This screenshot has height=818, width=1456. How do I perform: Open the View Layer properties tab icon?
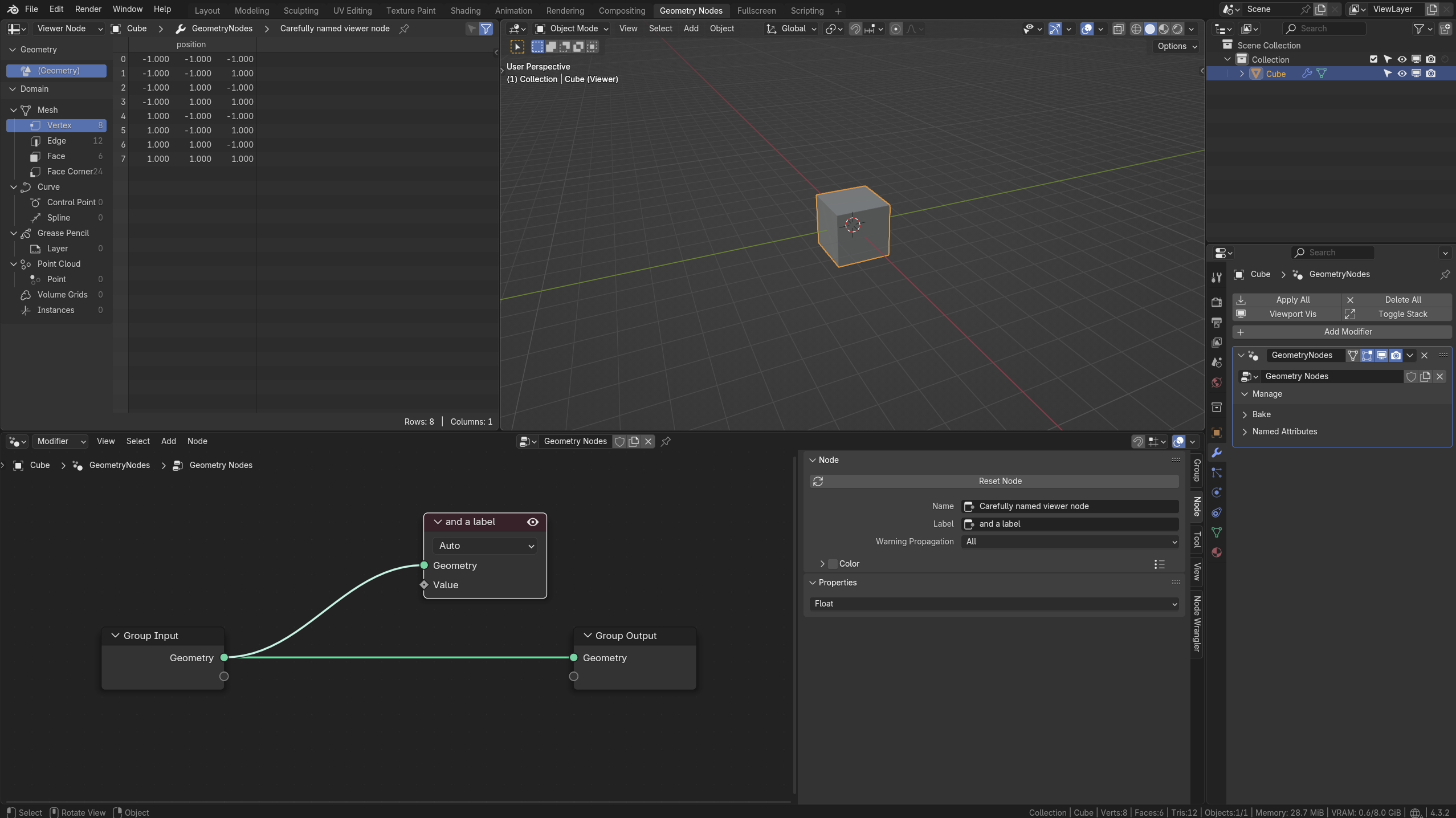1217,343
